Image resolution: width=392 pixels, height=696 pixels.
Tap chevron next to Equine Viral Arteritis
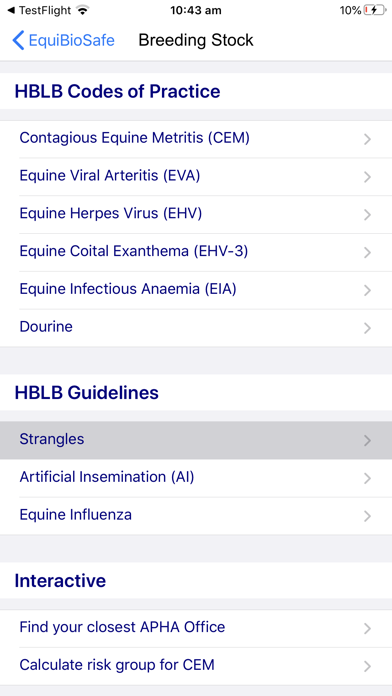367,177
